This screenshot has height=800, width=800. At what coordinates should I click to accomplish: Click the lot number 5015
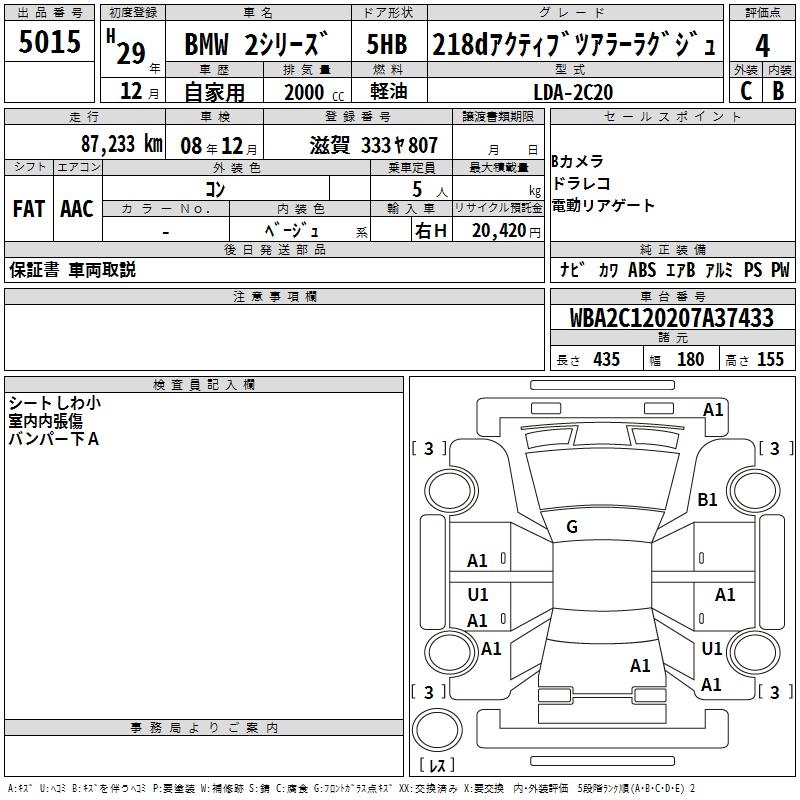click(49, 42)
